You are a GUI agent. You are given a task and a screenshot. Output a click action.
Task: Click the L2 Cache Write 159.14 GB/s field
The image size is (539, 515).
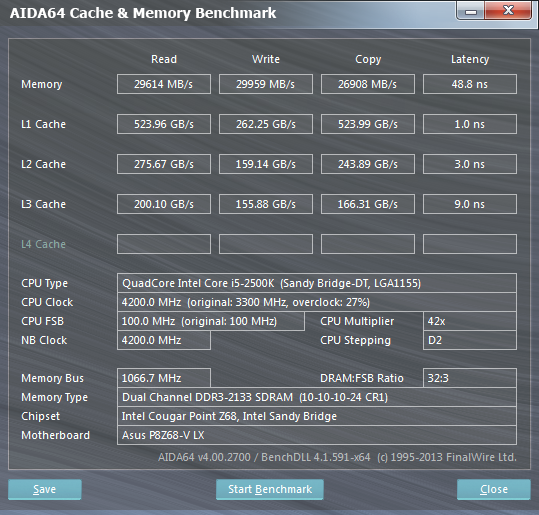266,164
